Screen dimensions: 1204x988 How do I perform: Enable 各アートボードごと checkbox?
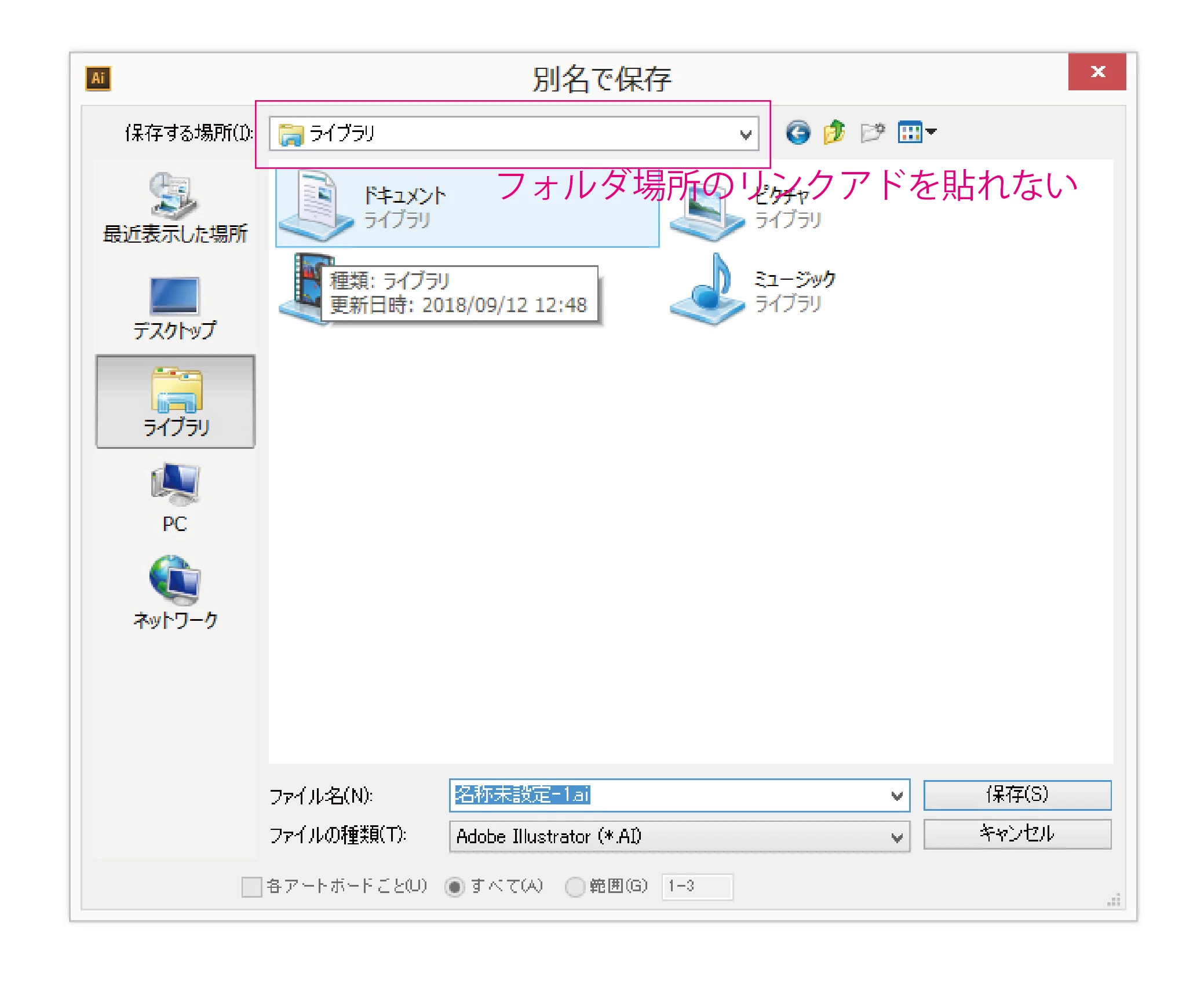click(x=251, y=887)
